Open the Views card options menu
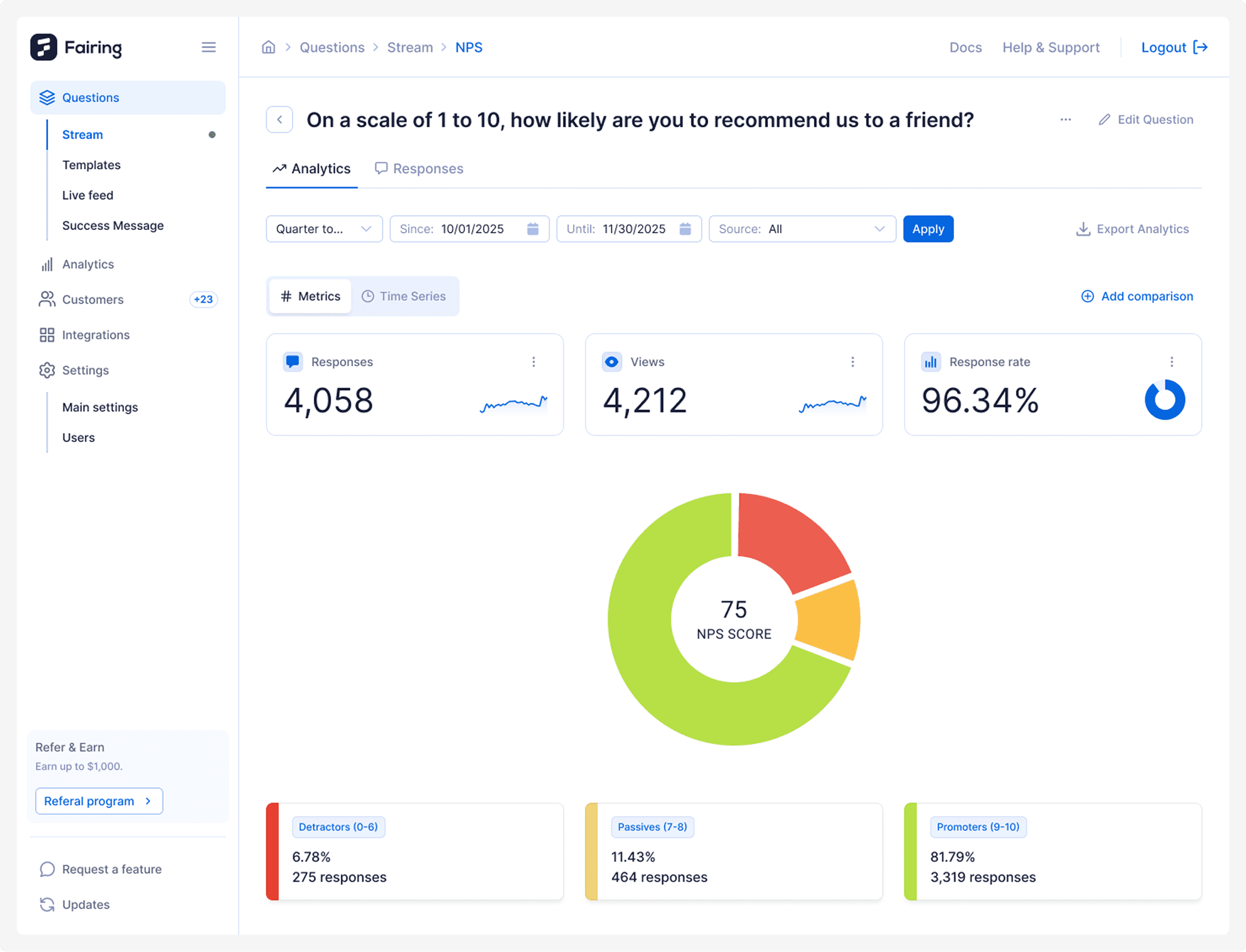This screenshot has height=952, width=1246. pyautogui.click(x=853, y=361)
